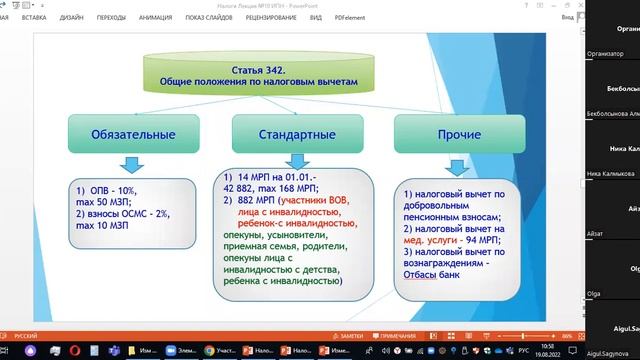This screenshot has height=360, width=640.
Task: Click the '14 МРП на 01.01.' text
Action: [270, 177]
